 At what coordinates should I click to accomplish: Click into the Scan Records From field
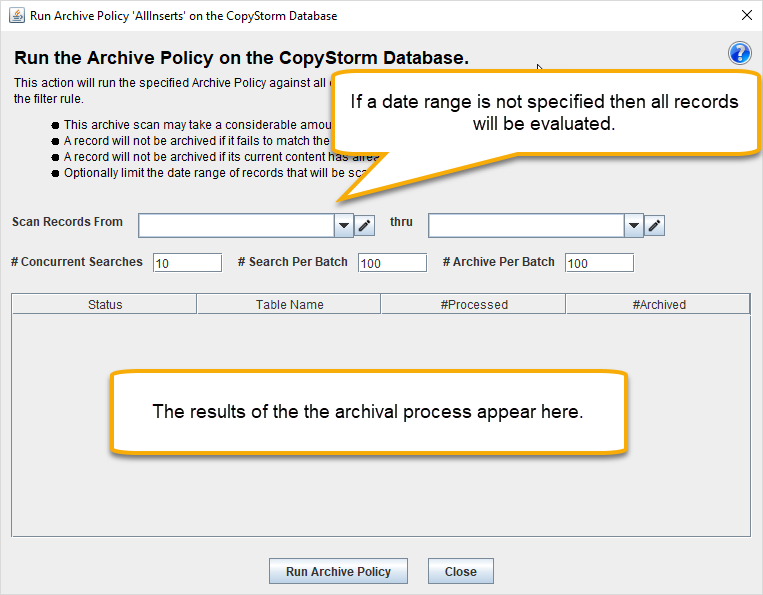[236, 226]
